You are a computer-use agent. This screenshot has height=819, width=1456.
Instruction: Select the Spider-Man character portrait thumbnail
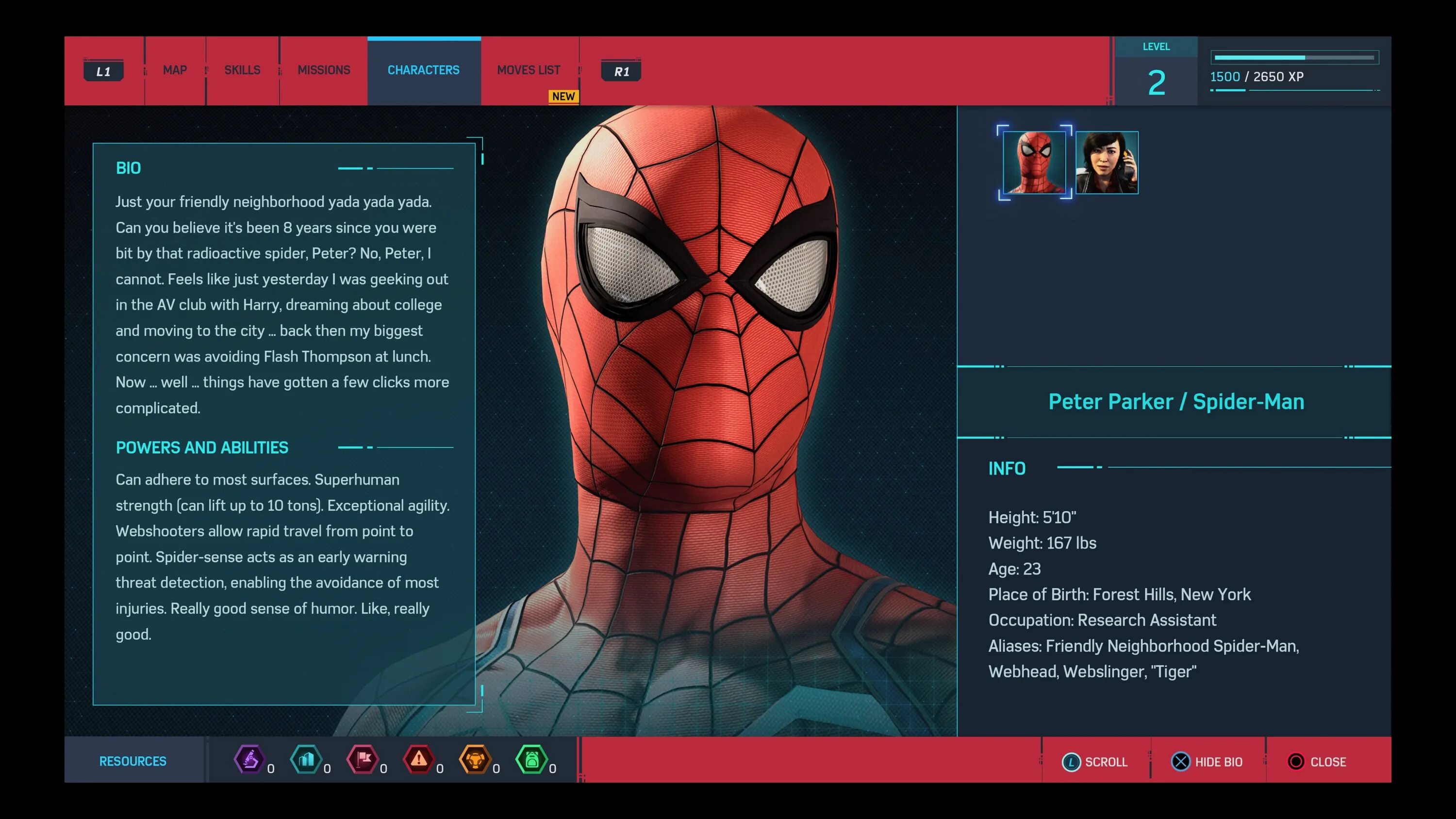click(x=1034, y=163)
